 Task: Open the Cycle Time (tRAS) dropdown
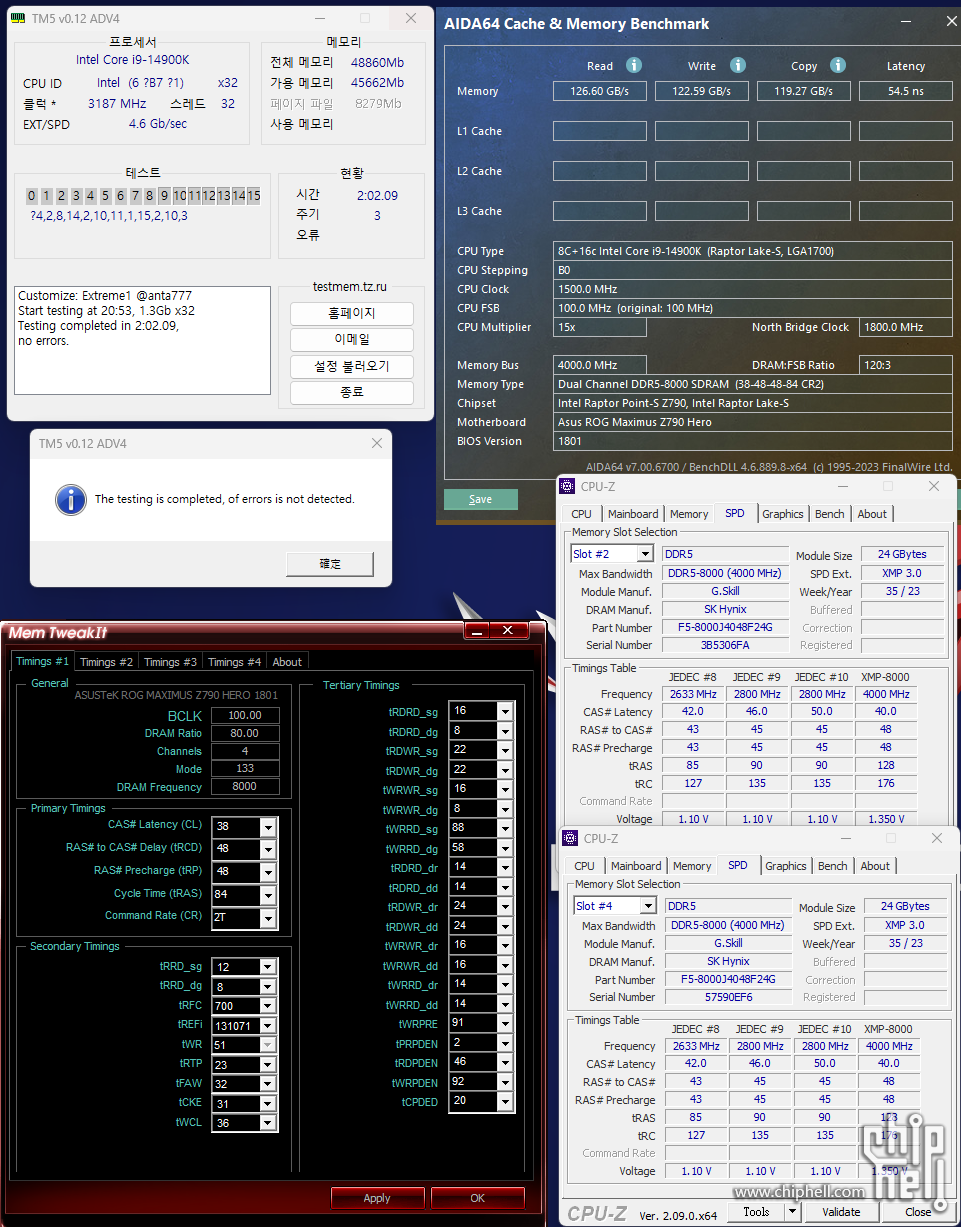point(267,895)
